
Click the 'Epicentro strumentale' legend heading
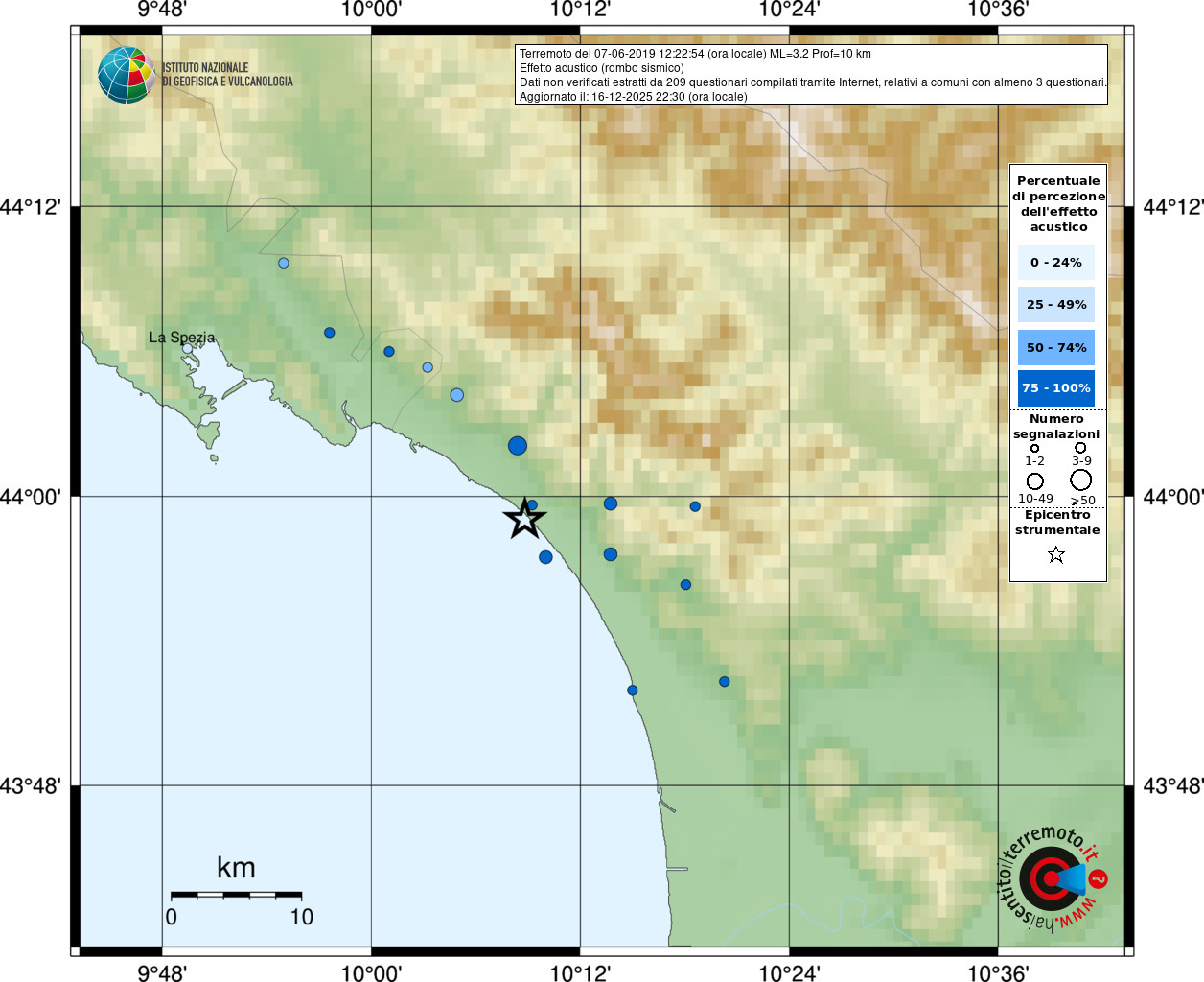tap(1057, 522)
